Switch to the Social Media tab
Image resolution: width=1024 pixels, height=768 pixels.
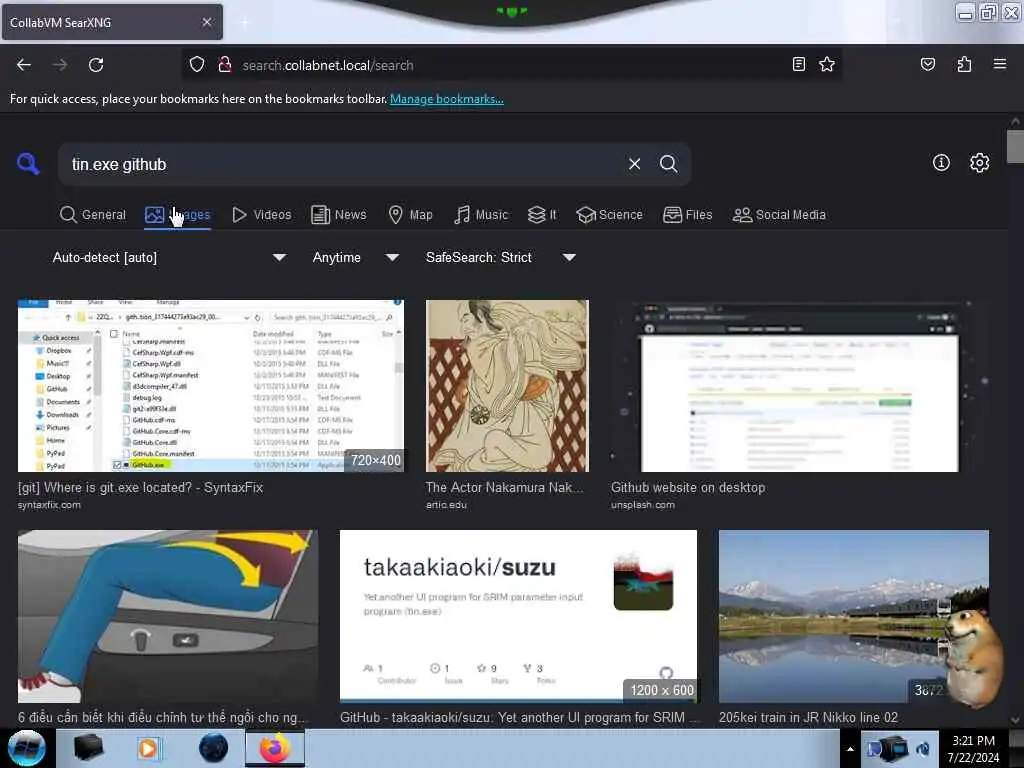779,215
